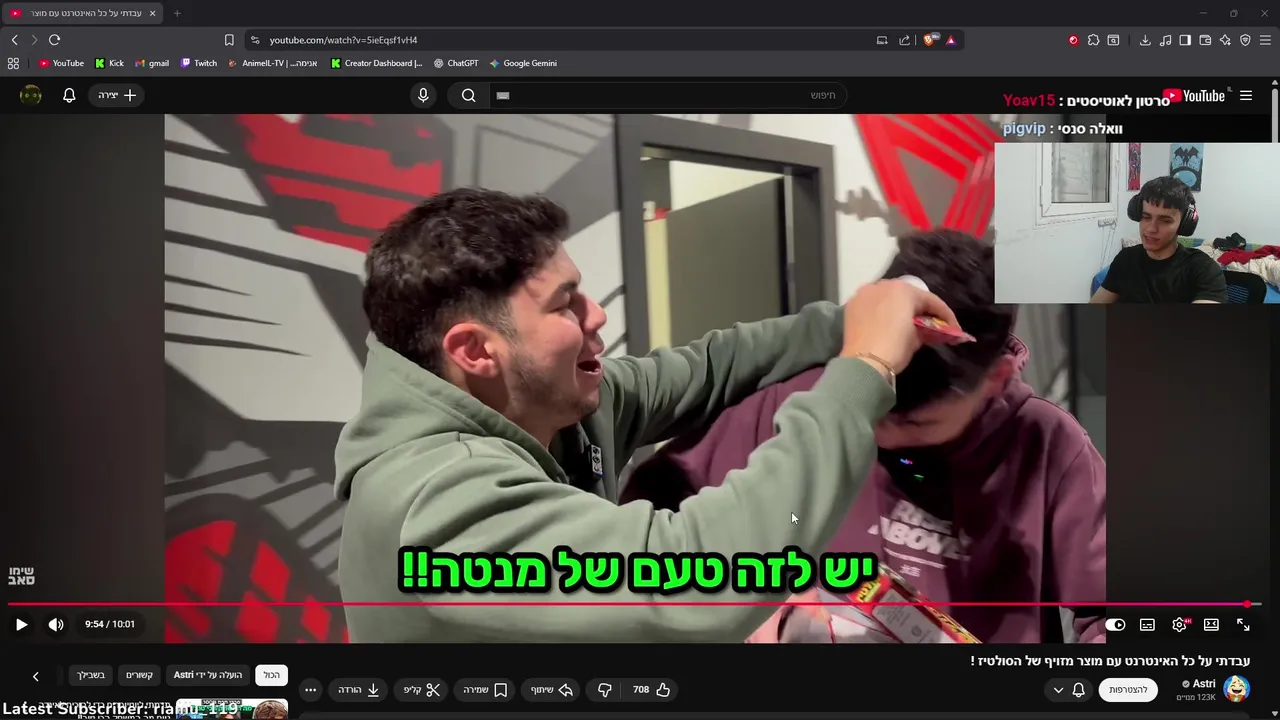1280x720 pixels.
Task: Open YouTube notifications bell
Action: click(x=69, y=95)
